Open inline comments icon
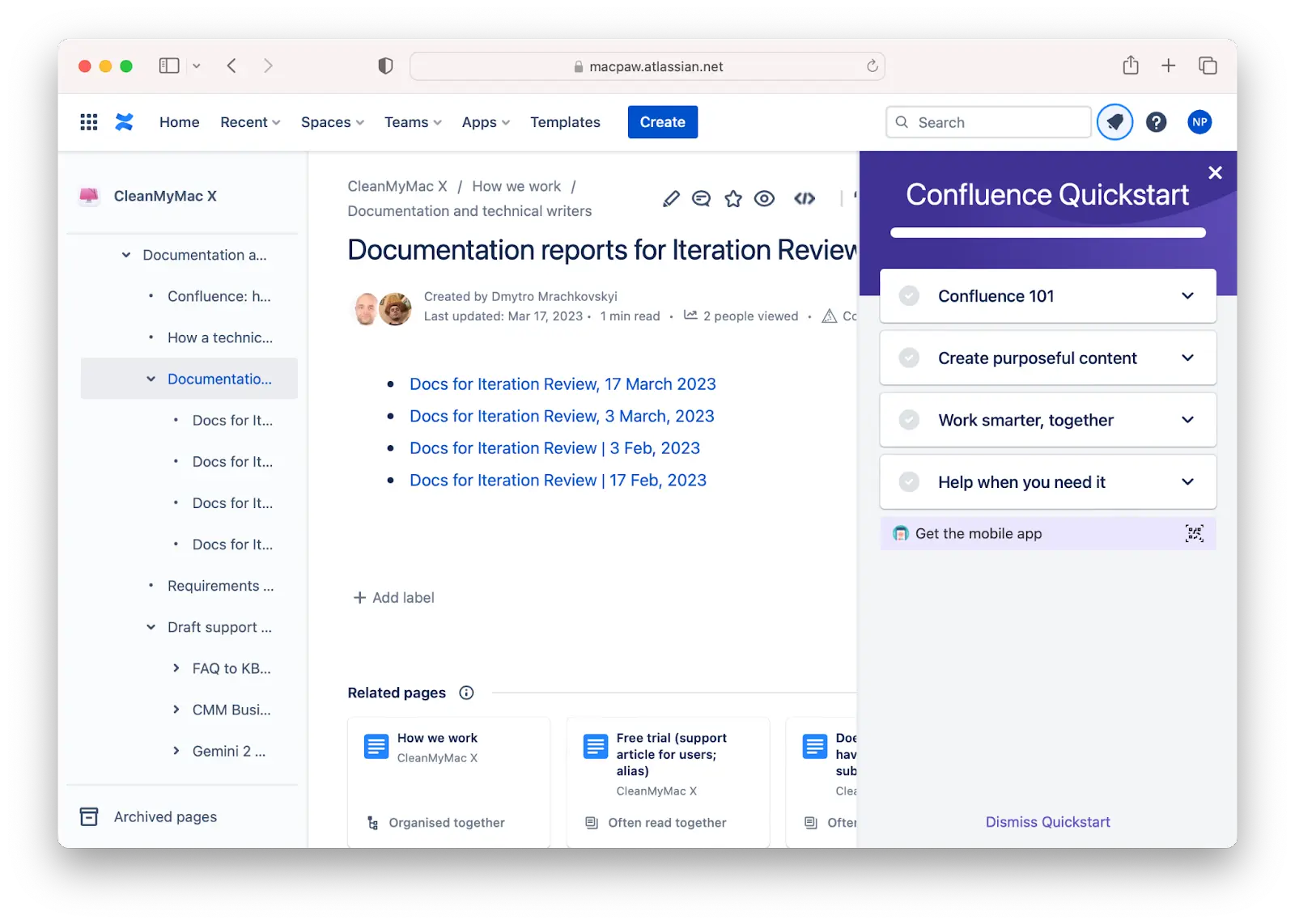This screenshot has width=1295, height=924. click(x=701, y=199)
